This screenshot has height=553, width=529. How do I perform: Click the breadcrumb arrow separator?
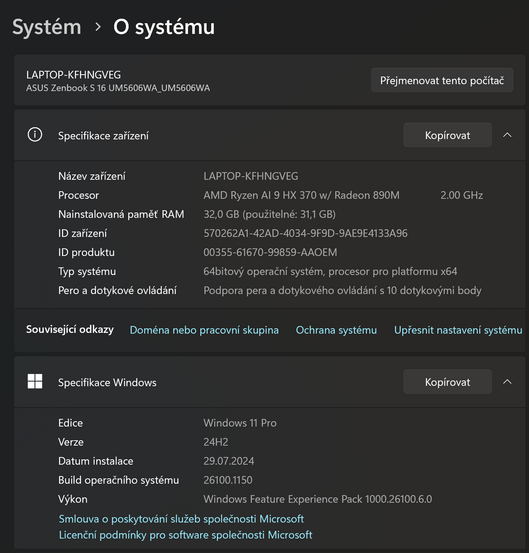98,27
